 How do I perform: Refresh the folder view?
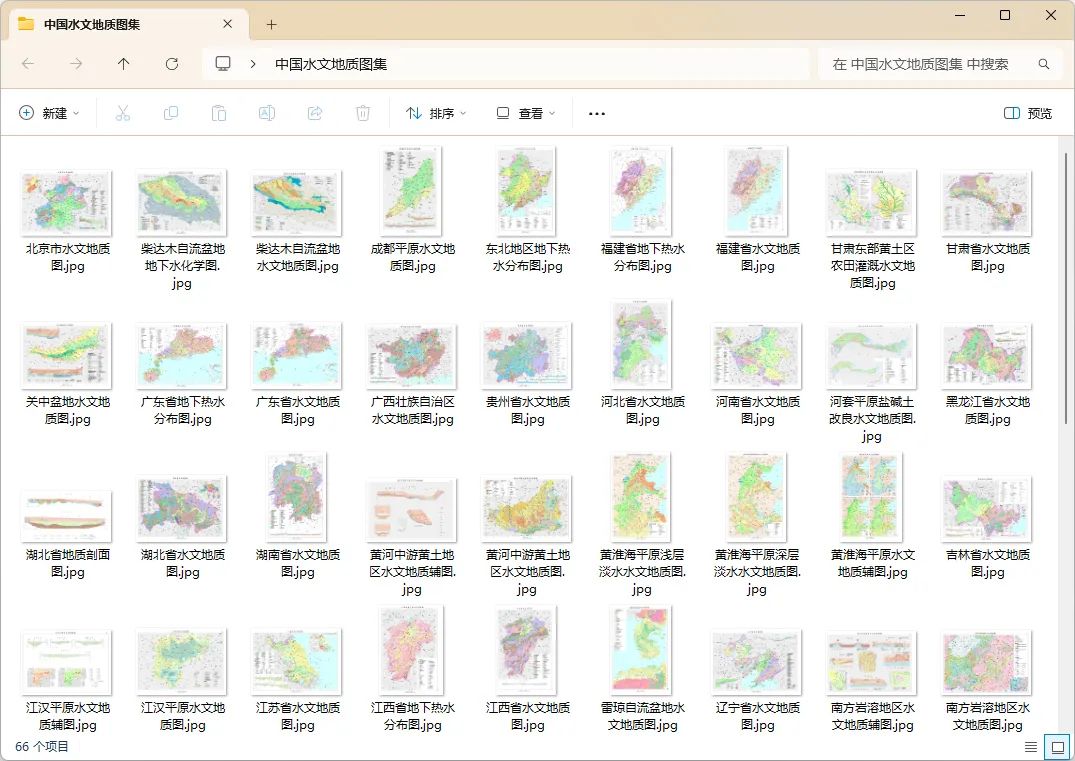click(172, 64)
